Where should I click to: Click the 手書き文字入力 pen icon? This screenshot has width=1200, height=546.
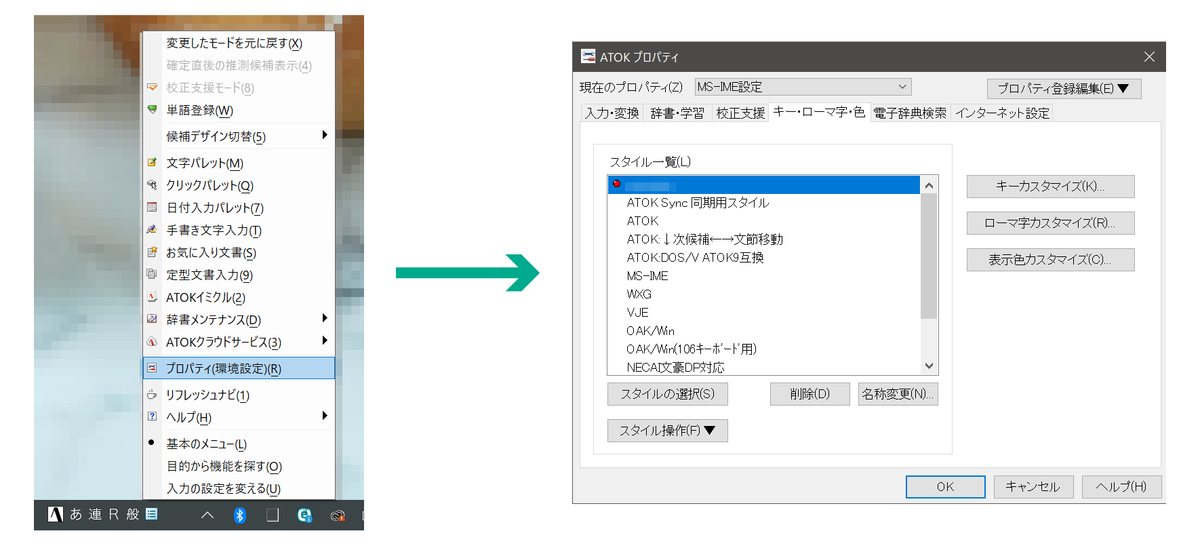(152, 230)
